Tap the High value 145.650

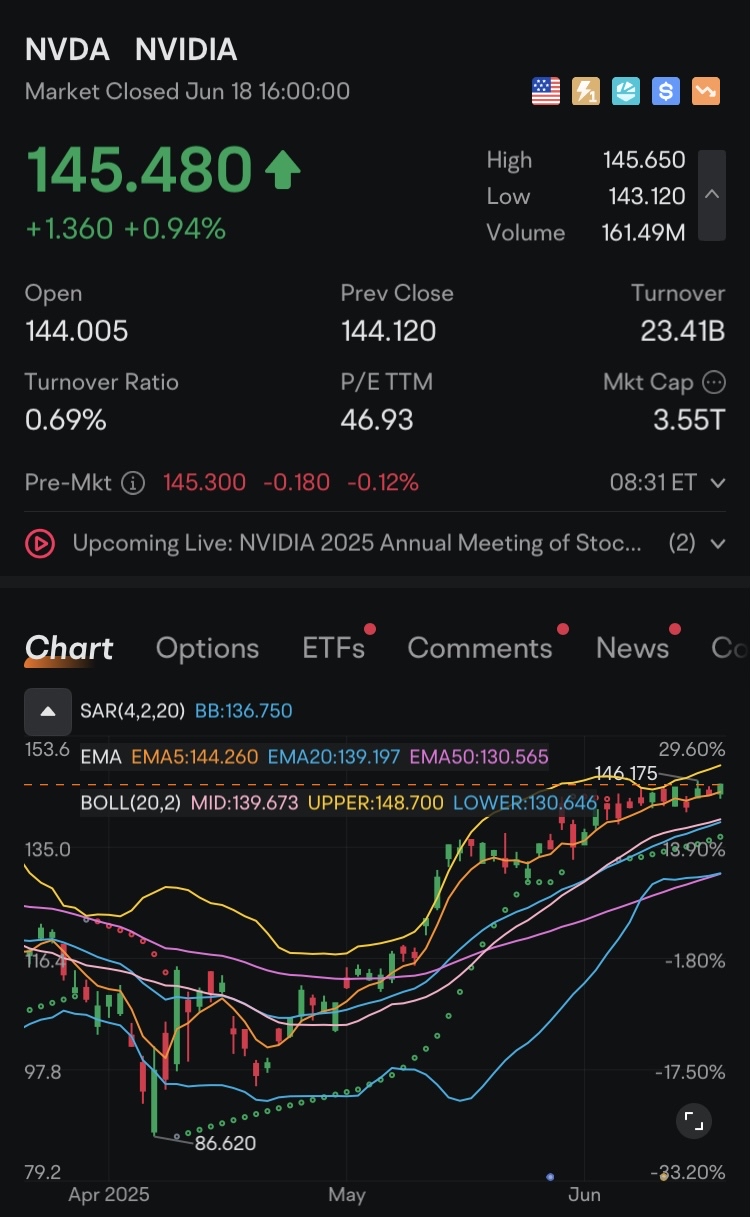[644, 160]
